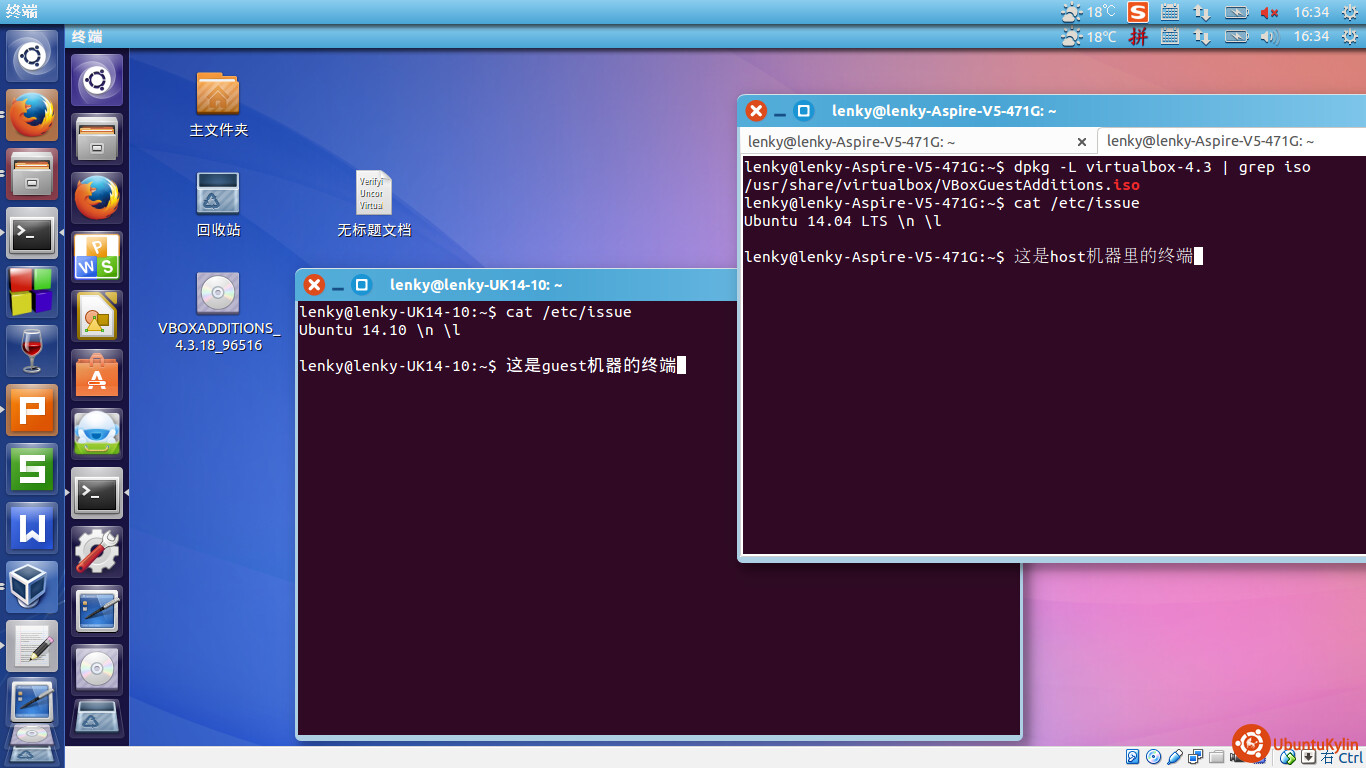Open the 拼 pinyin input menu in guest panel
The width and height of the screenshot is (1366, 768).
pyautogui.click(x=1137, y=37)
